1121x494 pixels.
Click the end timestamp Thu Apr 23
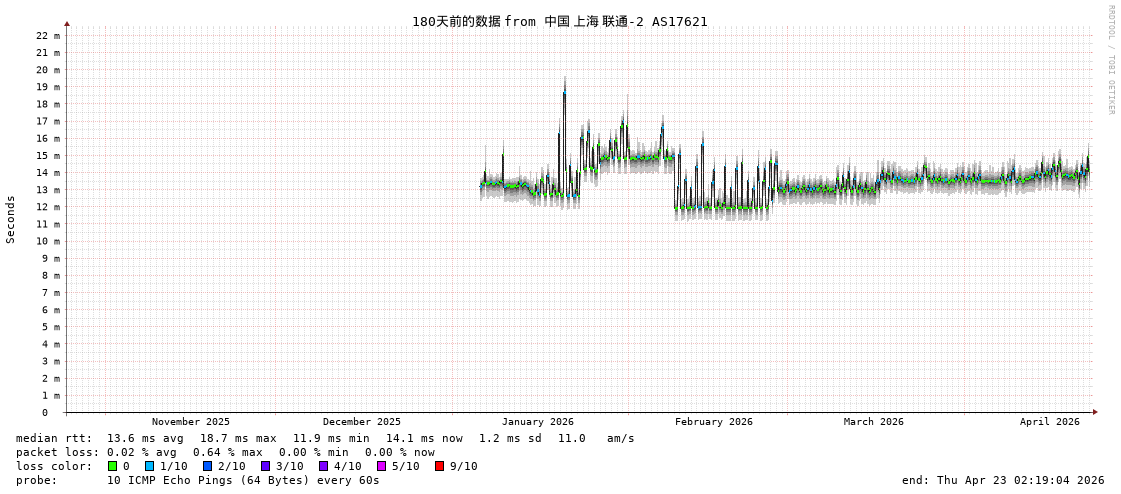1002,480
